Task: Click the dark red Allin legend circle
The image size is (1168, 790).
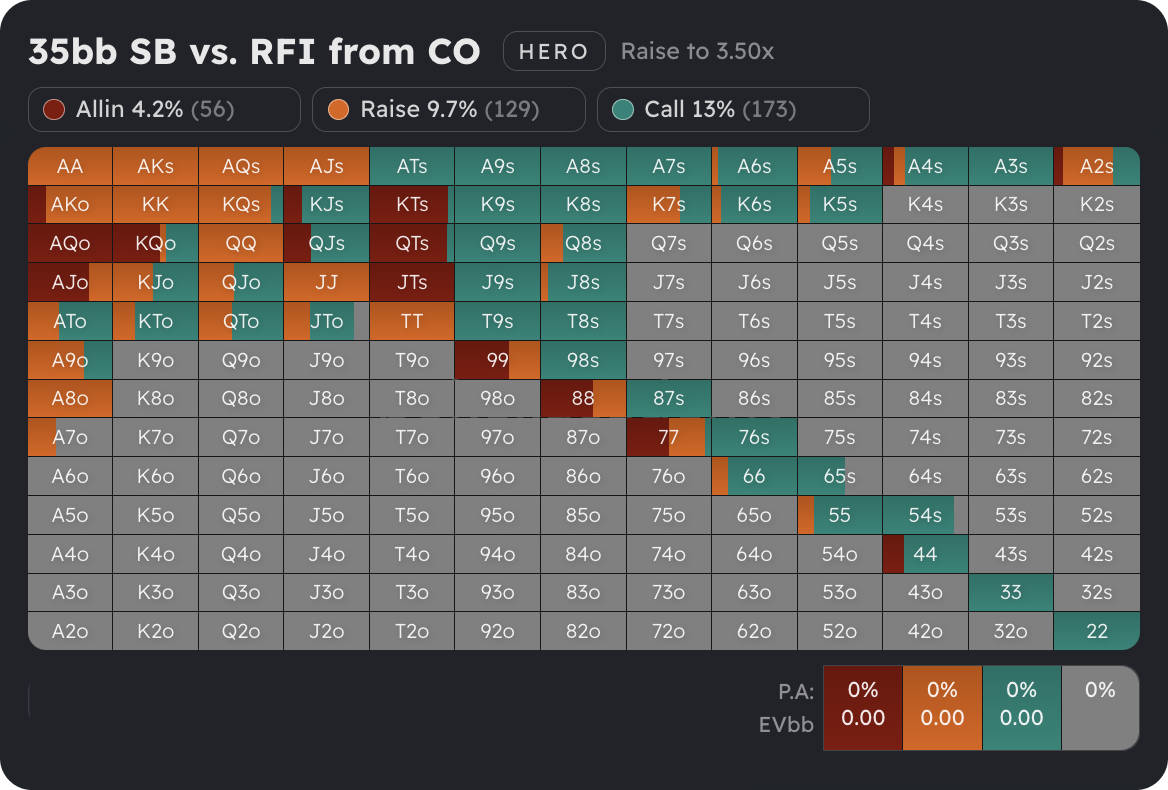Action: pos(54,110)
